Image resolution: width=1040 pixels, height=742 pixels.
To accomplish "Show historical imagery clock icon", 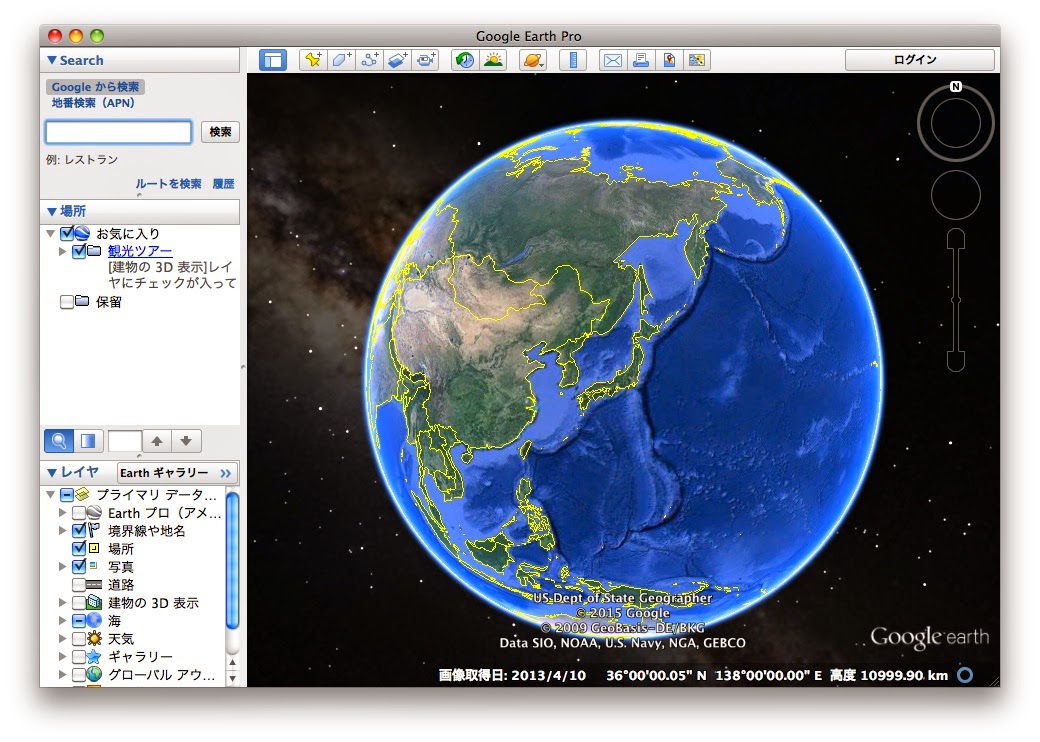I will pos(465,60).
